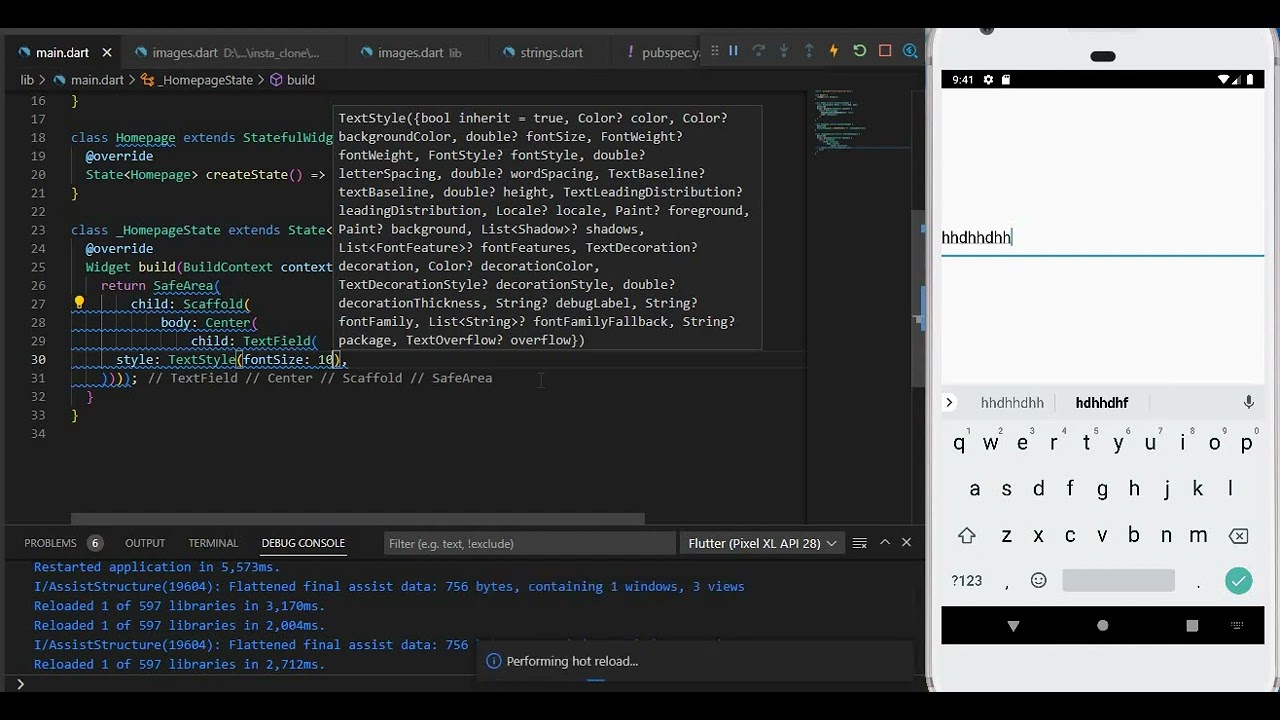Click the debug console input prompt chevron

point(20,684)
